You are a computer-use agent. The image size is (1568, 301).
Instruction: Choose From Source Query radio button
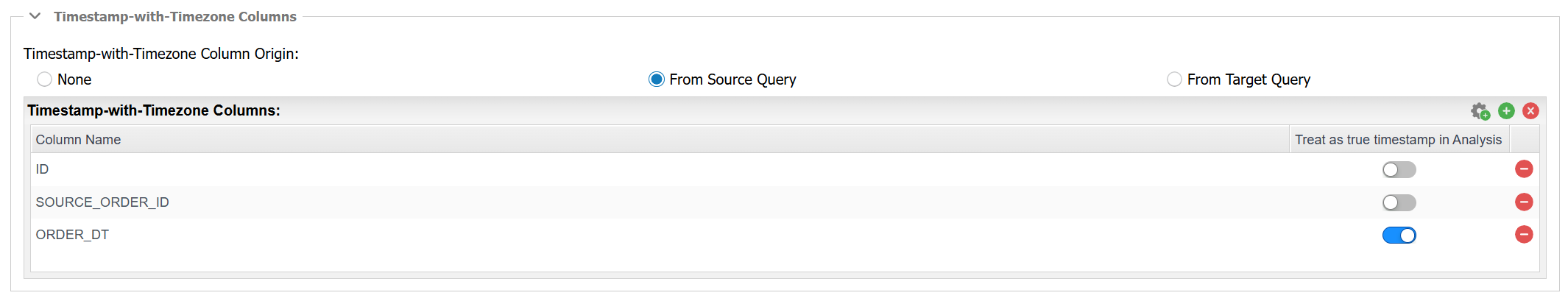(656, 79)
